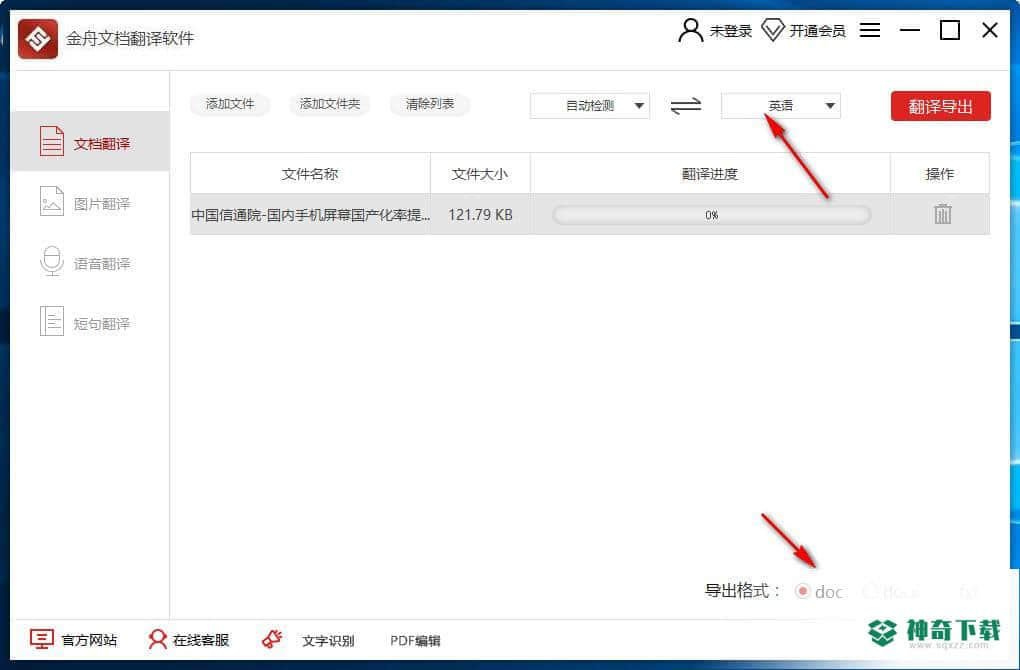
Task: Click the 清除列表 clear list button
Action: (x=429, y=104)
